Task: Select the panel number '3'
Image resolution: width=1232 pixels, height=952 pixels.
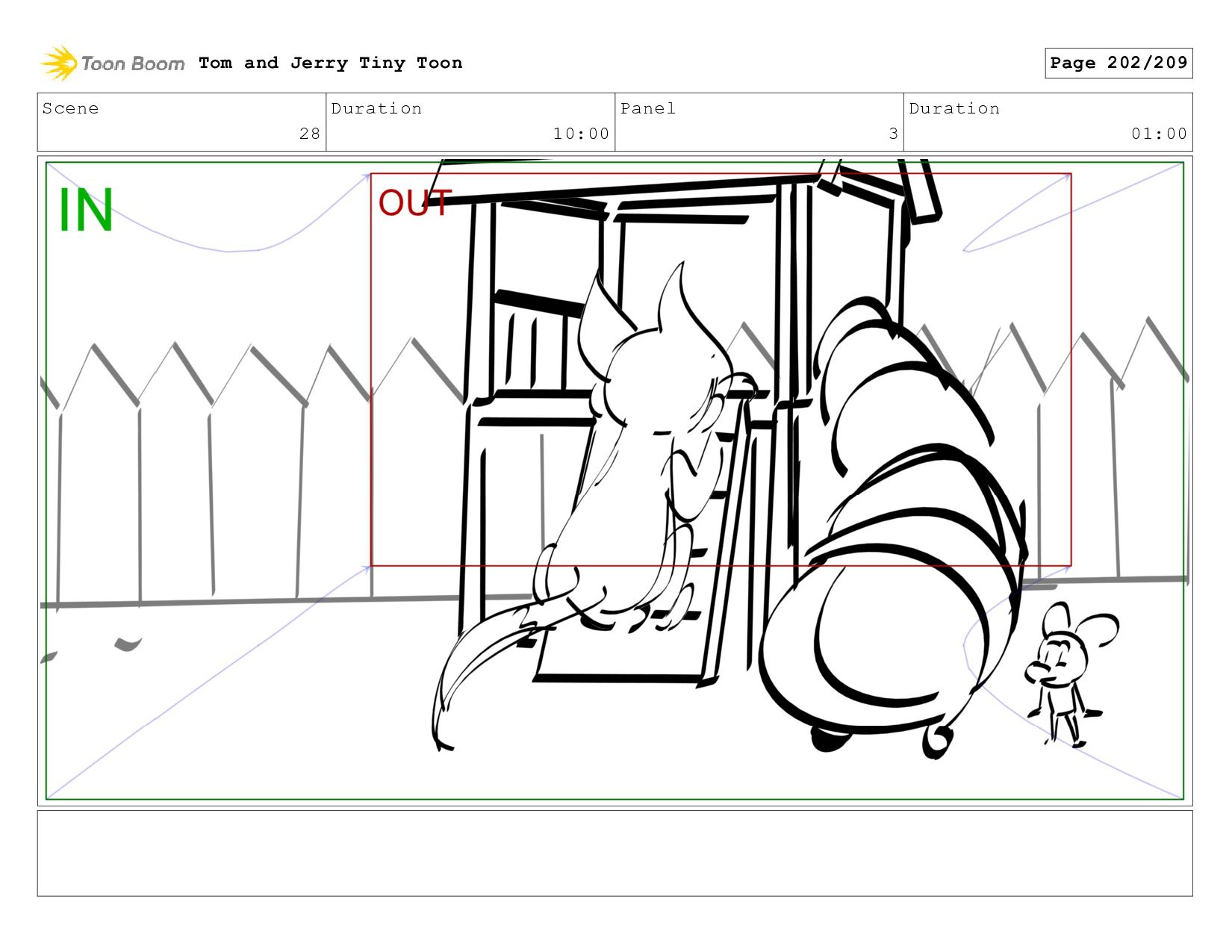Action: (x=893, y=134)
